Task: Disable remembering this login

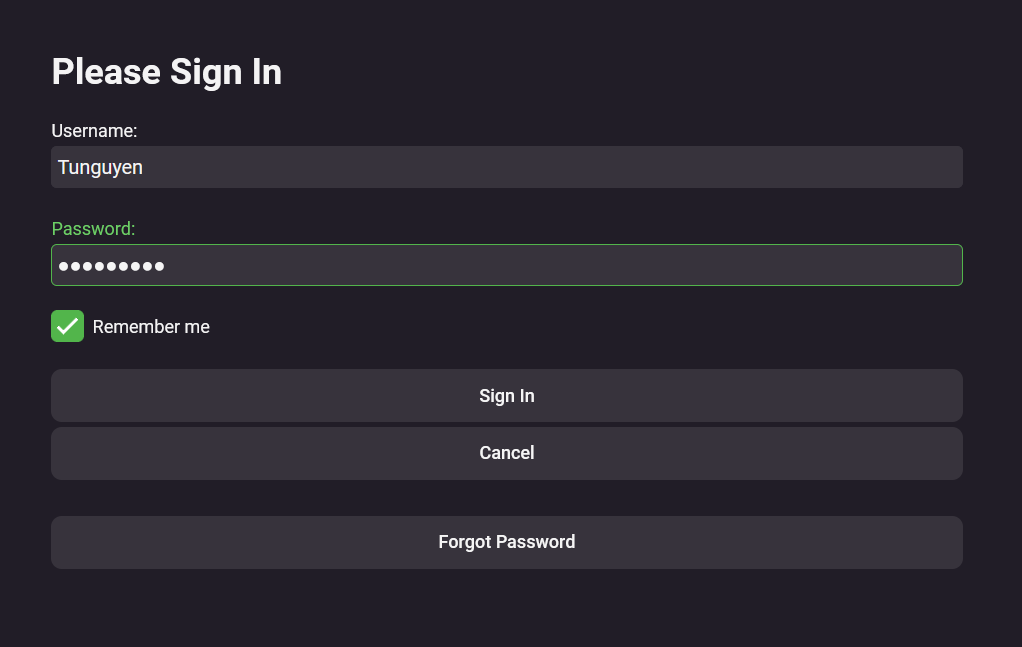Action: coord(67,326)
